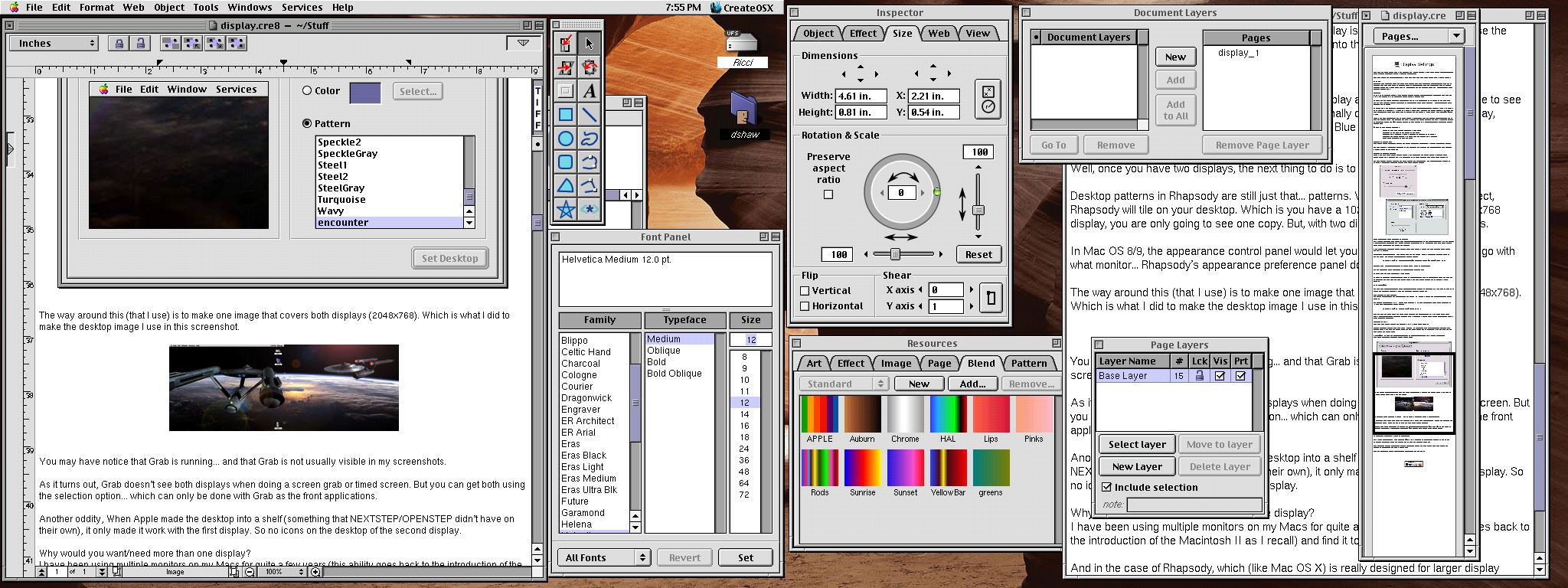Enable the Horizontal flip checkbox
This screenshot has width=1568, height=588.
coord(805,306)
